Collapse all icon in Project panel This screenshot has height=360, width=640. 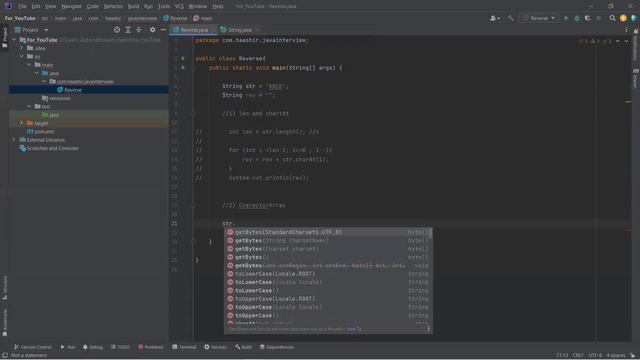pyautogui.click(x=139, y=30)
